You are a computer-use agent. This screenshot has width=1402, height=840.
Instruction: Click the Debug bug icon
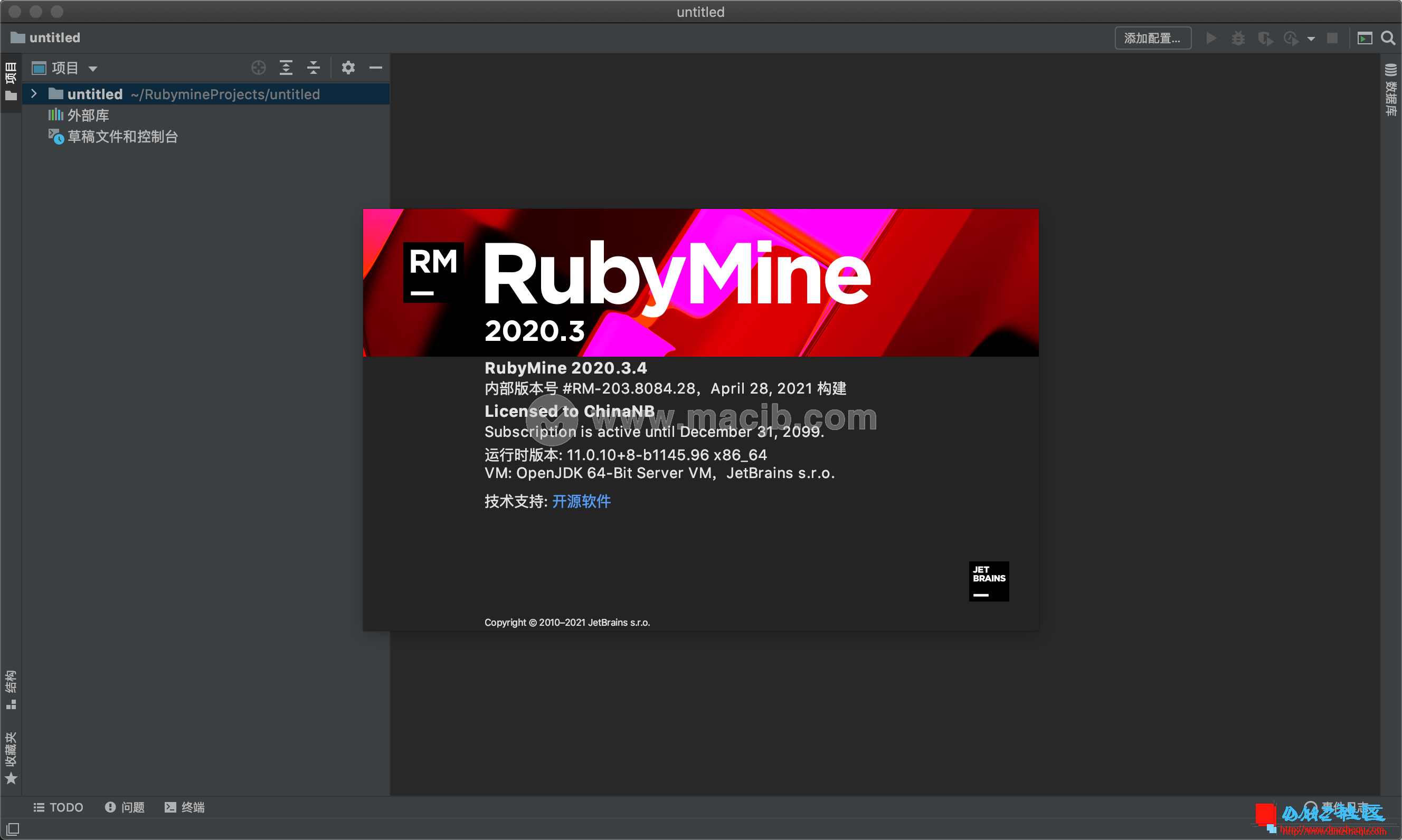(1238, 38)
